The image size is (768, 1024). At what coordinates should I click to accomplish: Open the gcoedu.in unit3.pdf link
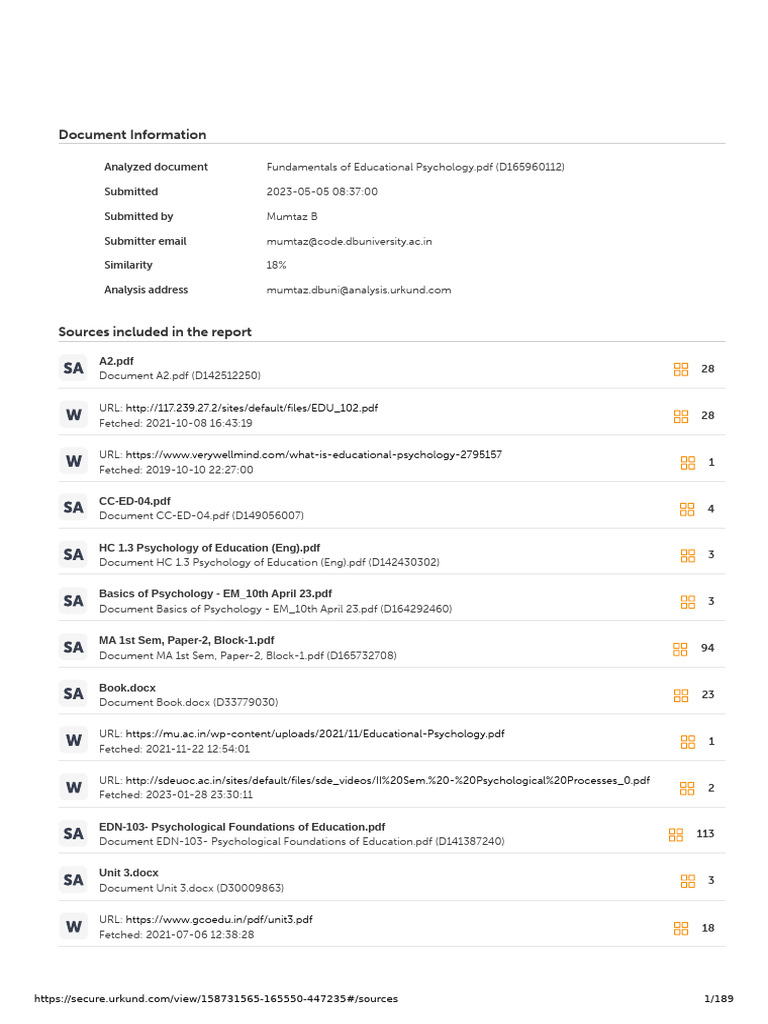219,920
